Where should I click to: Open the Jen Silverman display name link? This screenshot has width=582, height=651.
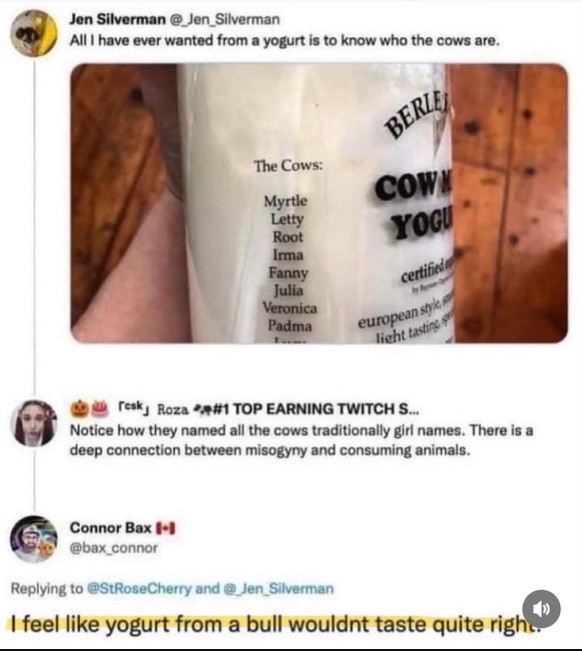(117, 19)
